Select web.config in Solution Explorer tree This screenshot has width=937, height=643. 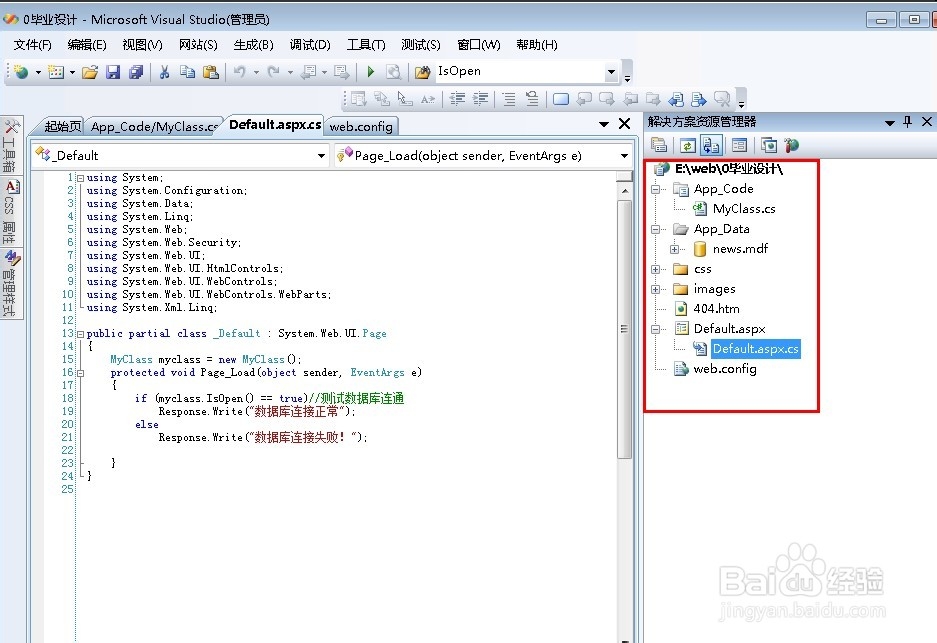725,369
